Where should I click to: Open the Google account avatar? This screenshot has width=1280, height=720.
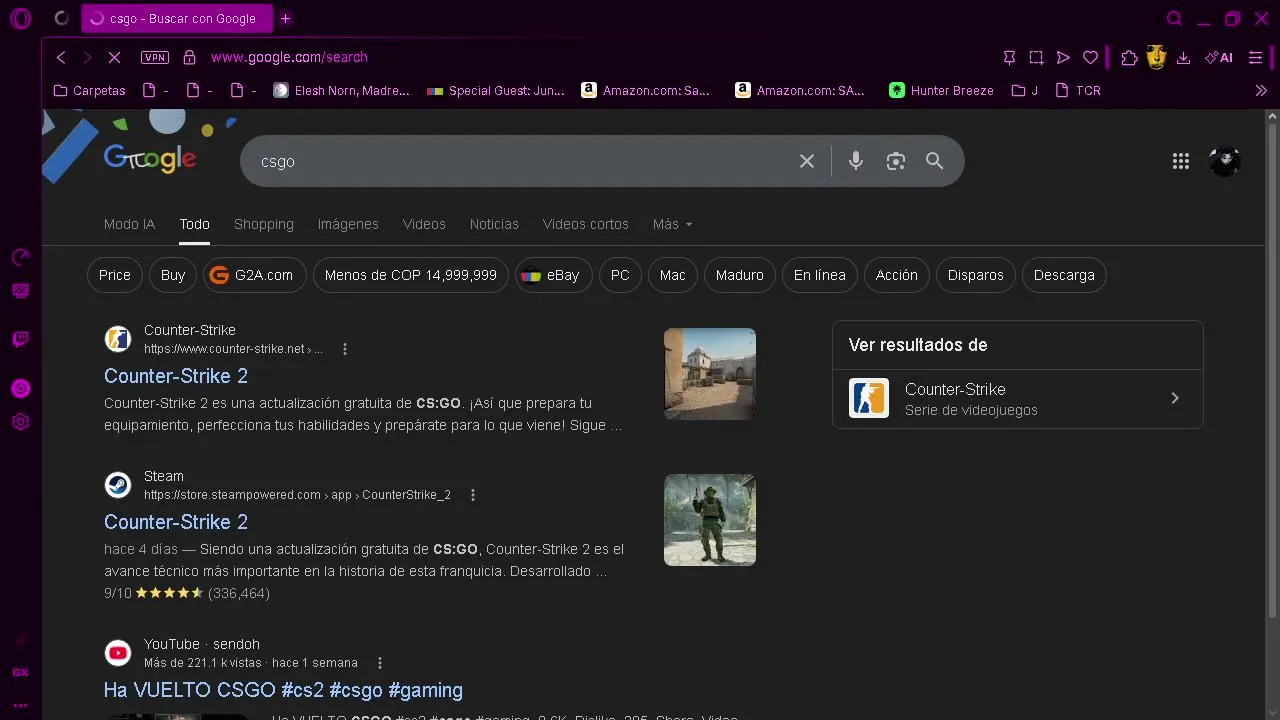click(1225, 161)
